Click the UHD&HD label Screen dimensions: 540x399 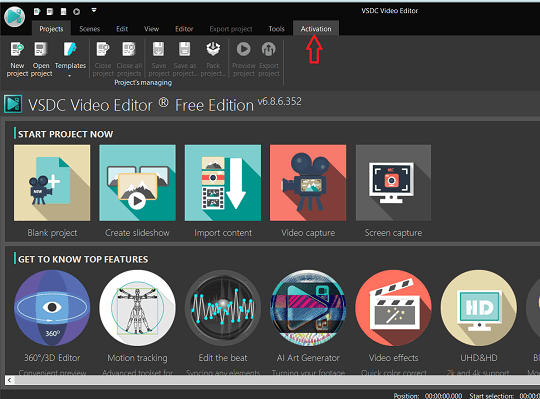[x=479, y=358]
